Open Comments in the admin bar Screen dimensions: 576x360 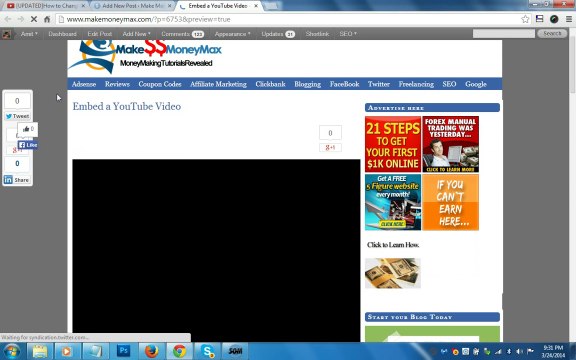(x=182, y=34)
